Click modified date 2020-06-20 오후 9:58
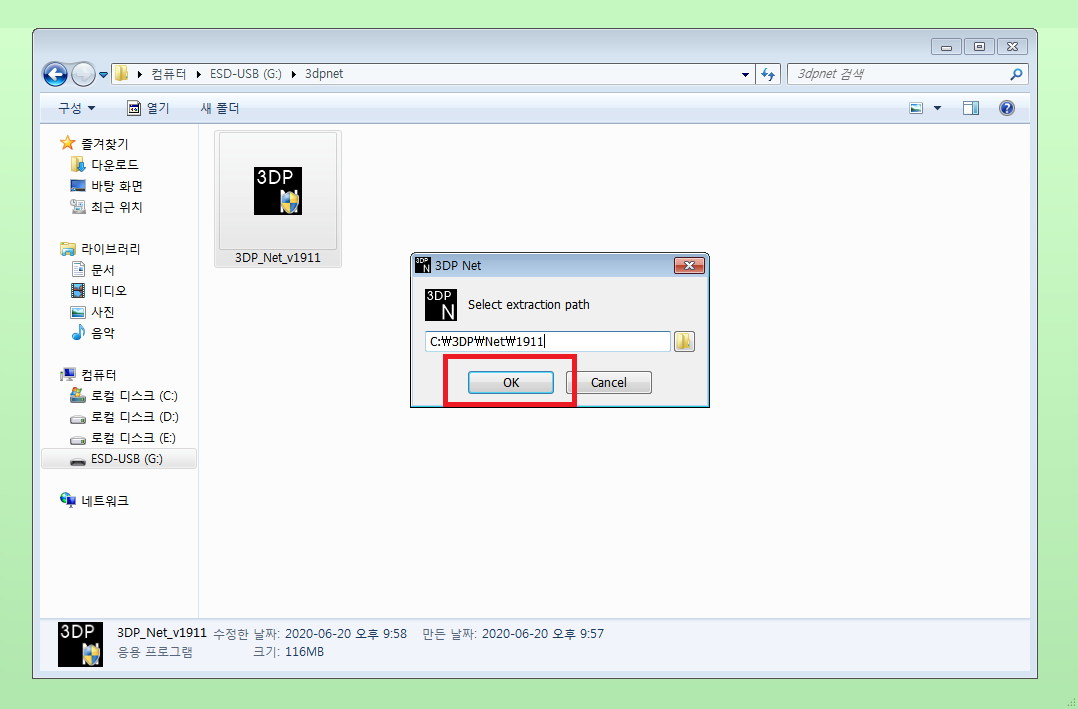This screenshot has width=1078, height=709. pyautogui.click(x=346, y=633)
